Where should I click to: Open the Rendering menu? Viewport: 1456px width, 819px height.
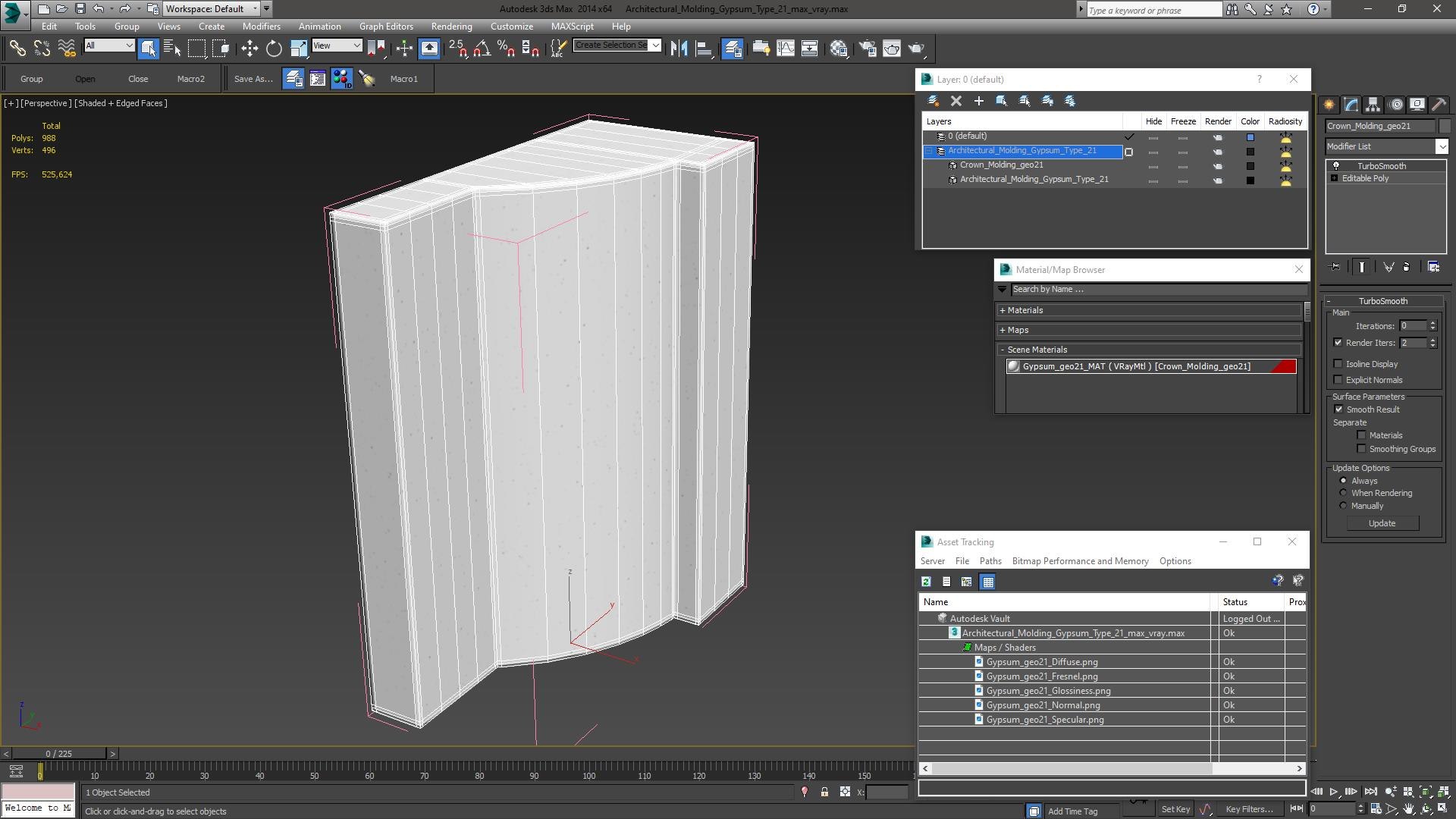(x=451, y=27)
